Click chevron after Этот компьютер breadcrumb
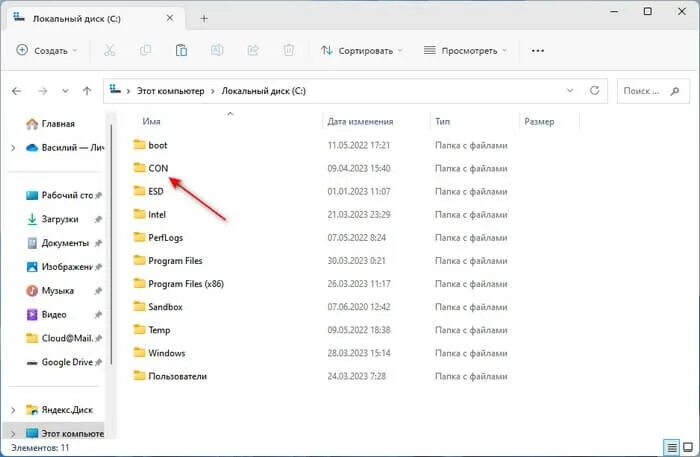The height and width of the screenshot is (457, 700). click(213, 91)
